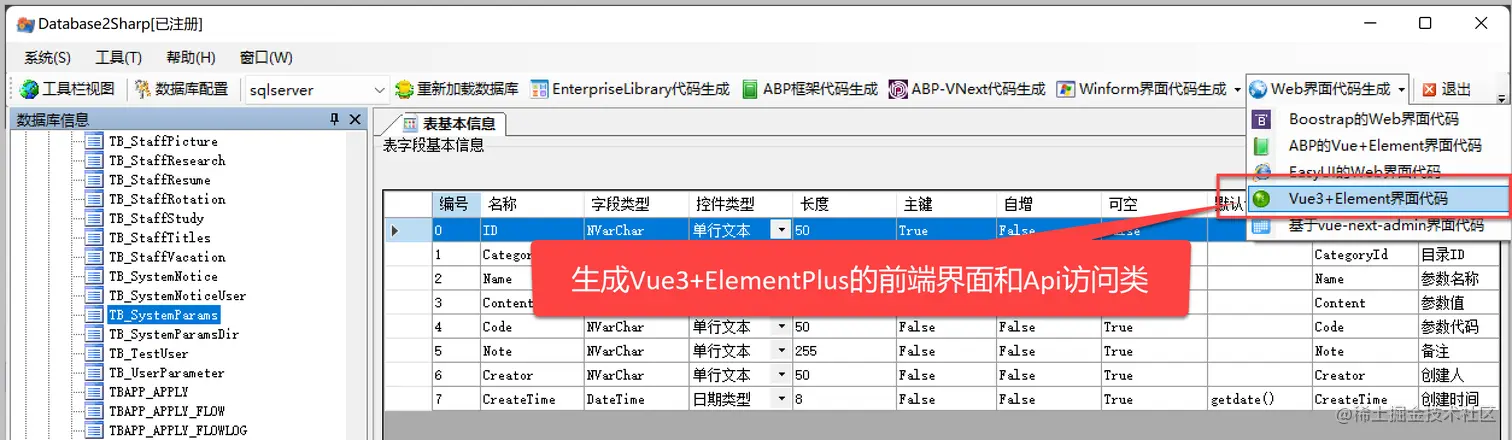Select TBAPP_APPLY table in tree

[x=148, y=392]
